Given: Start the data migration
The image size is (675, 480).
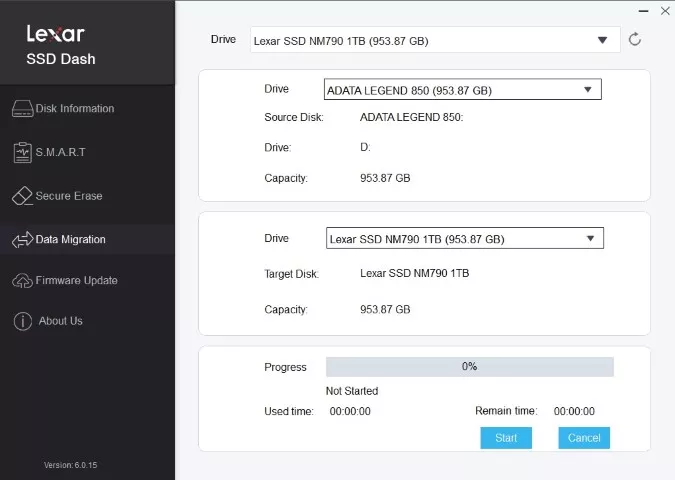Looking at the screenshot, I should [x=506, y=438].
